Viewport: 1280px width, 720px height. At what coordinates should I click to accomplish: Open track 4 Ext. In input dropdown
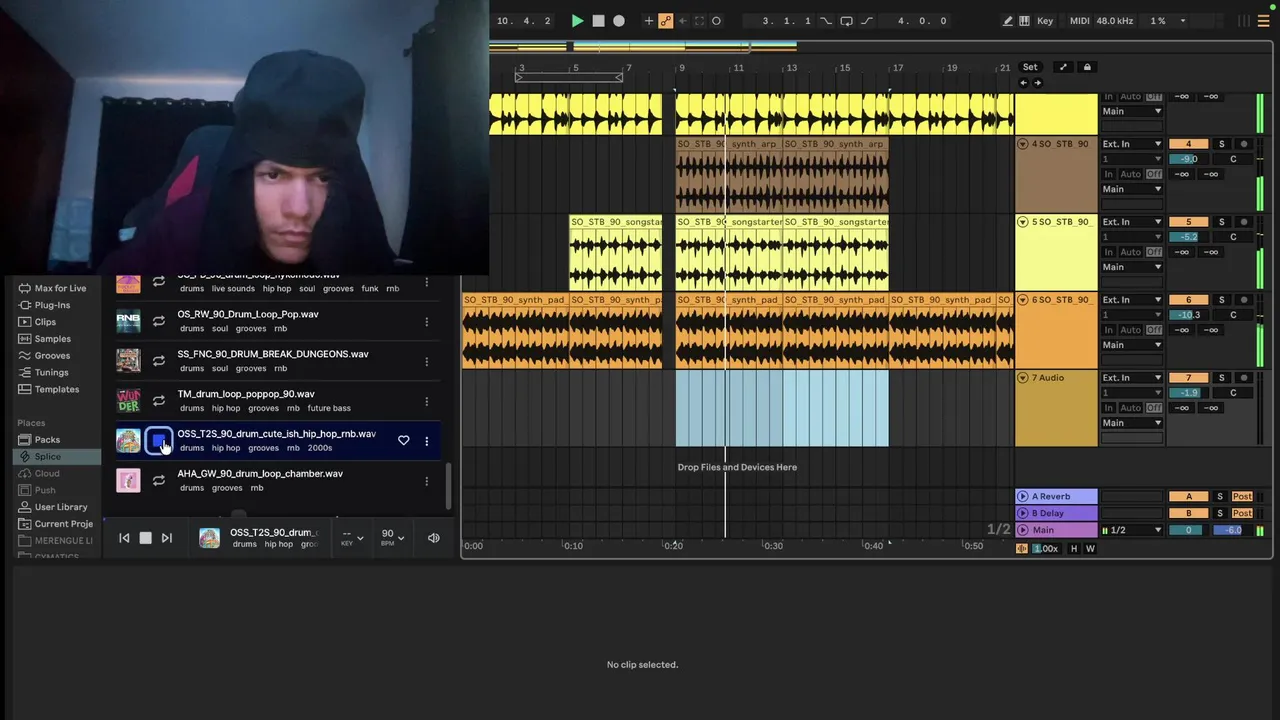(x=1132, y=144)
